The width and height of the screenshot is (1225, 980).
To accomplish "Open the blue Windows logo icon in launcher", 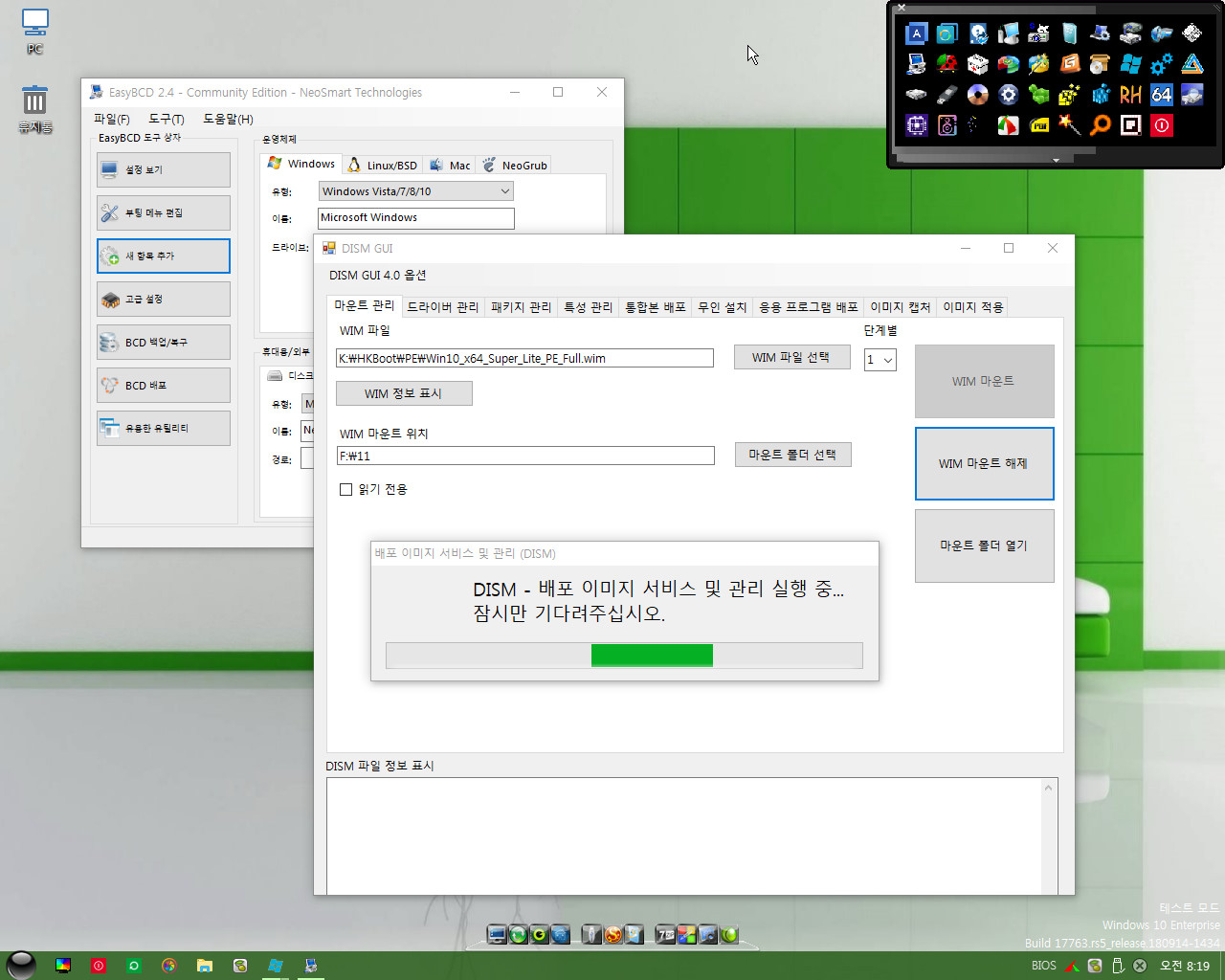I will 1130,63.
